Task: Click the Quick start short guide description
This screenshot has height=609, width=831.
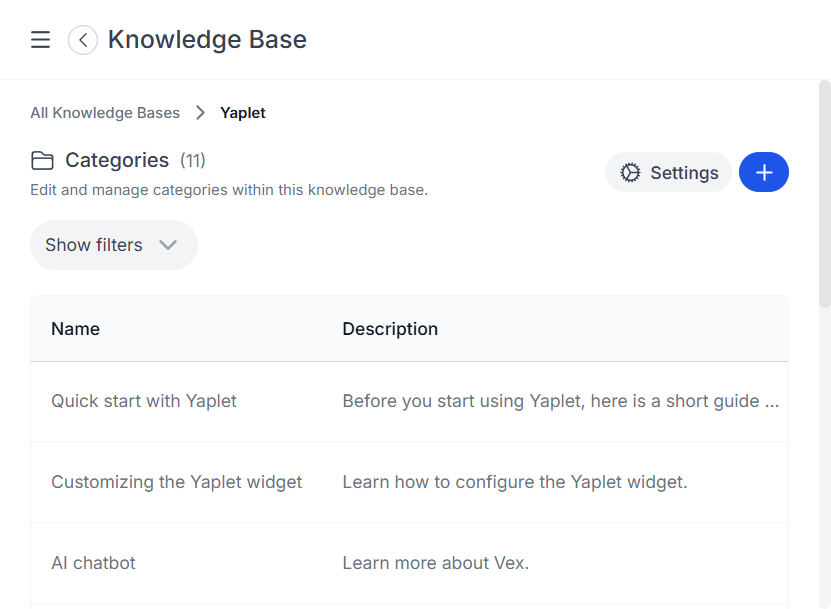Action: tap(560, 401)
